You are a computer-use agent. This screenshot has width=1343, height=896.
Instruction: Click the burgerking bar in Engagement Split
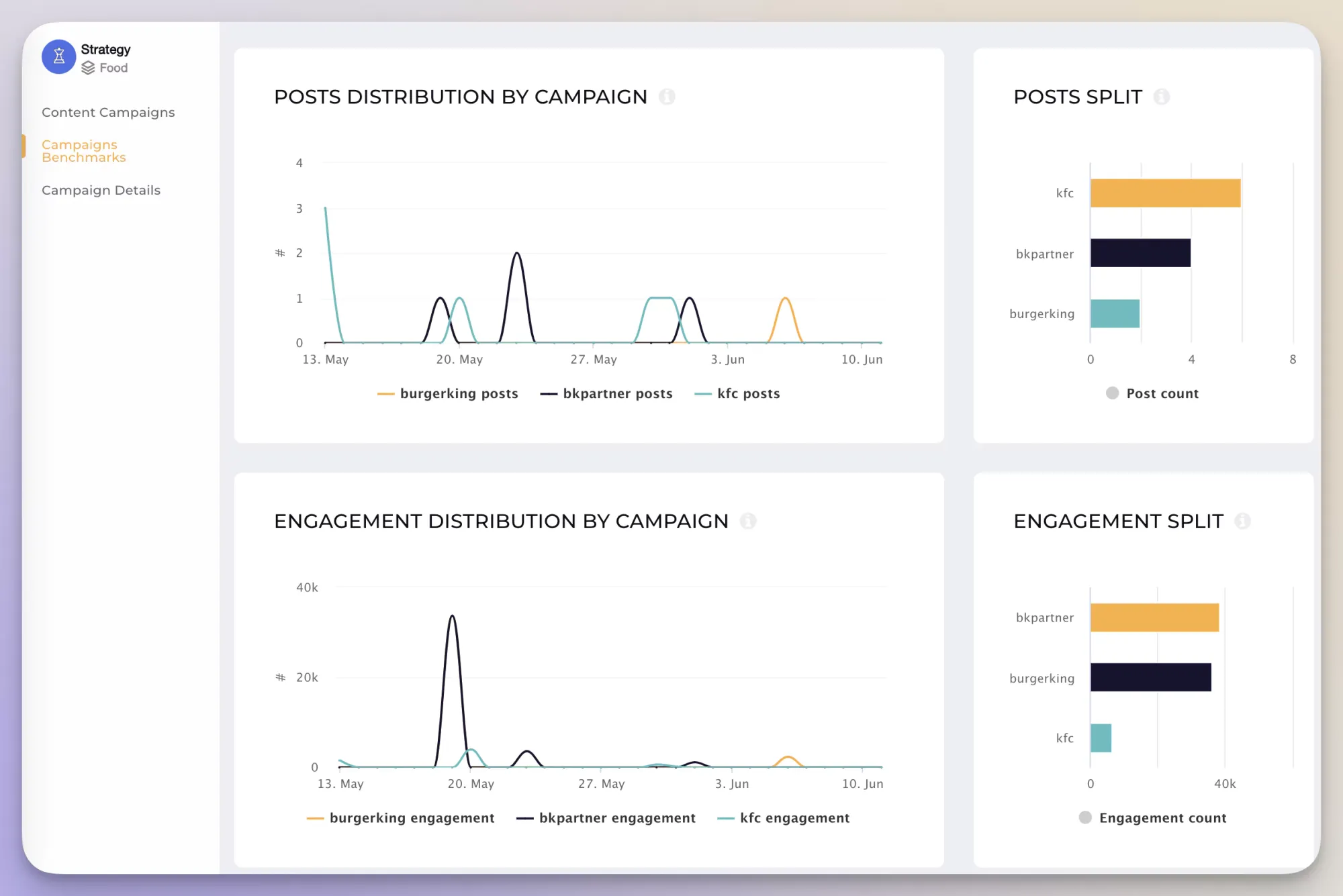(x=1151, y=677)
